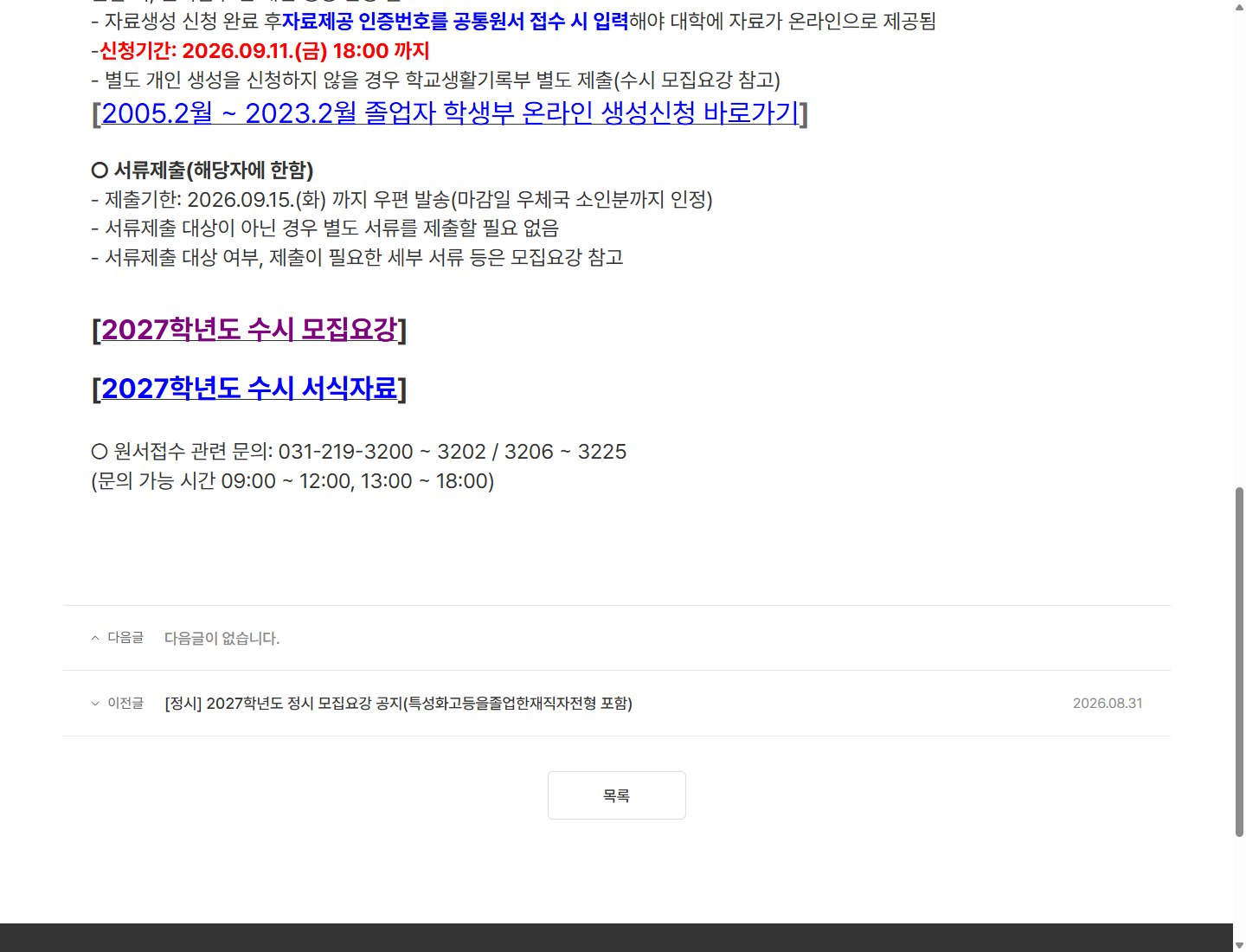Click the down chevron next to 이전글

(95, 704)
